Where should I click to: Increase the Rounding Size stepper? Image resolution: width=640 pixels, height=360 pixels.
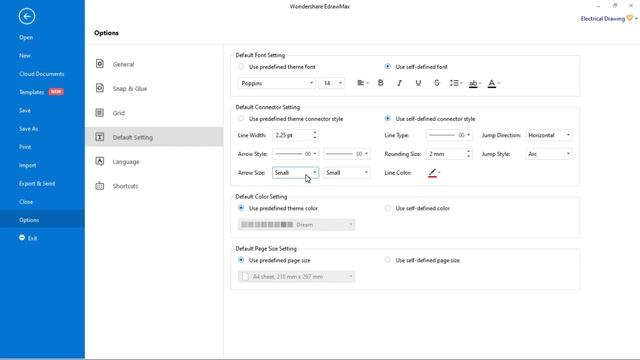[x=468, y=151]
